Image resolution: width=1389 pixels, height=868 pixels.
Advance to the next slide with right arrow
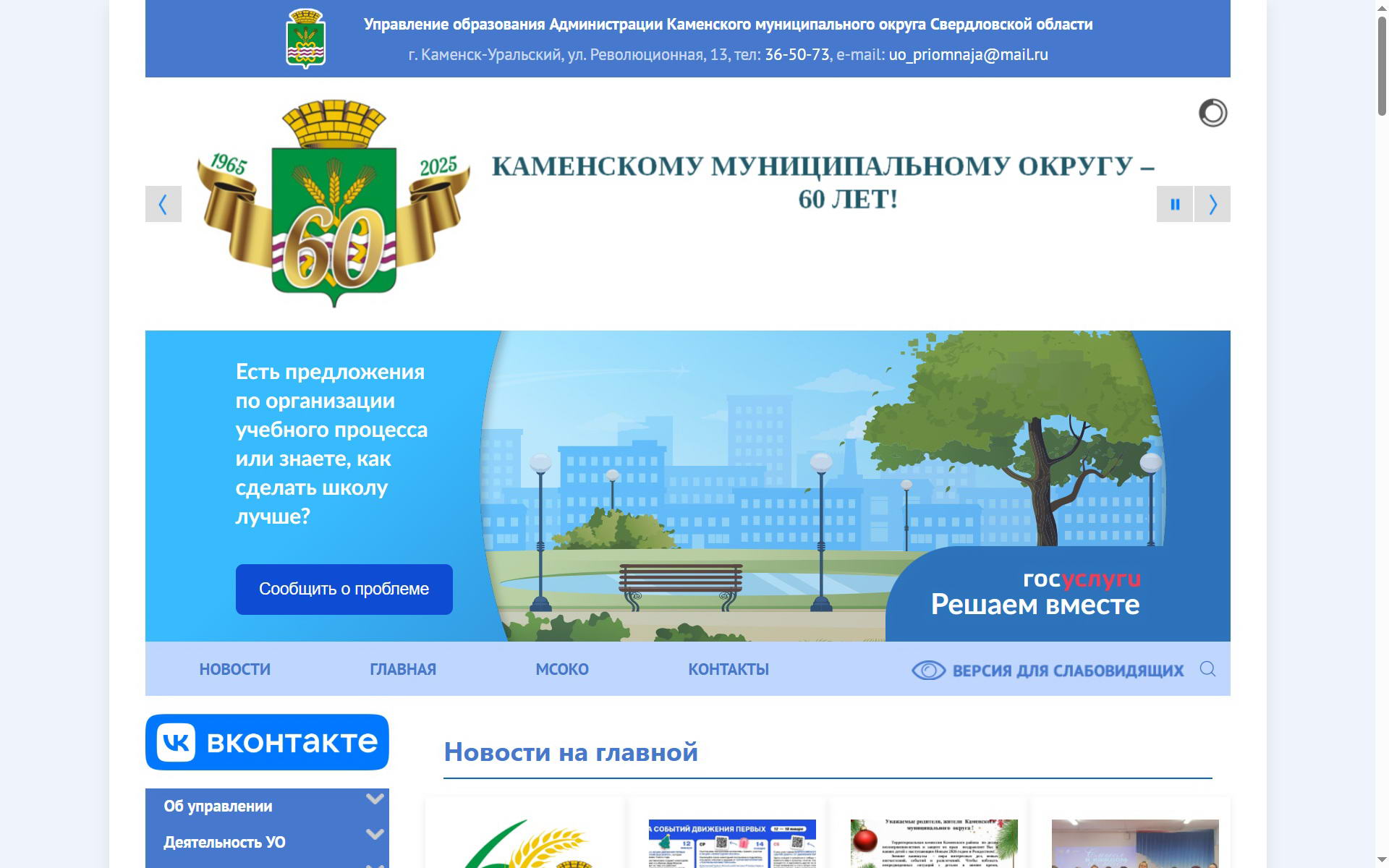[x=1212, y=204]
